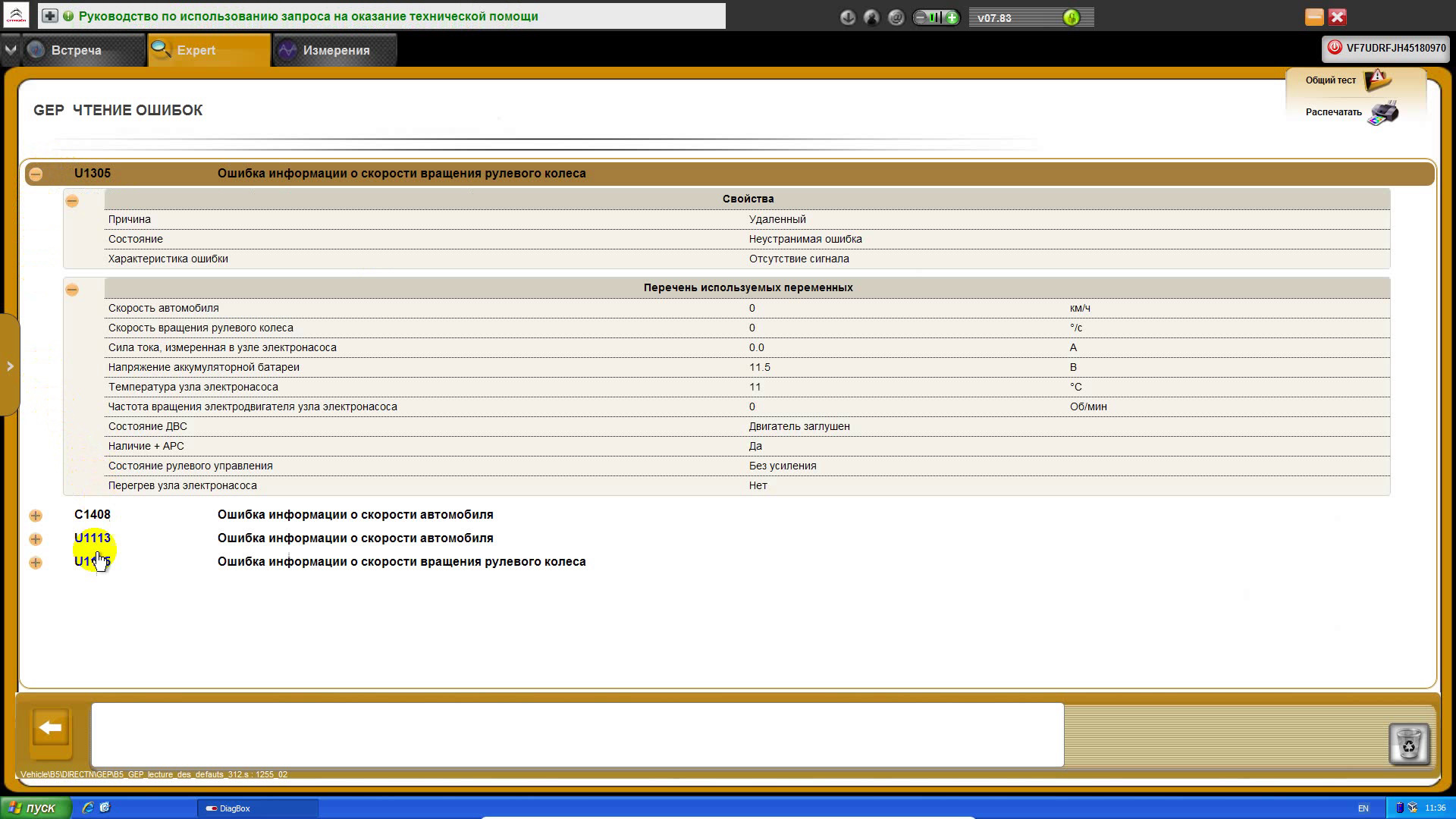Expand the notification bar plus button

[x=50, y=16]
